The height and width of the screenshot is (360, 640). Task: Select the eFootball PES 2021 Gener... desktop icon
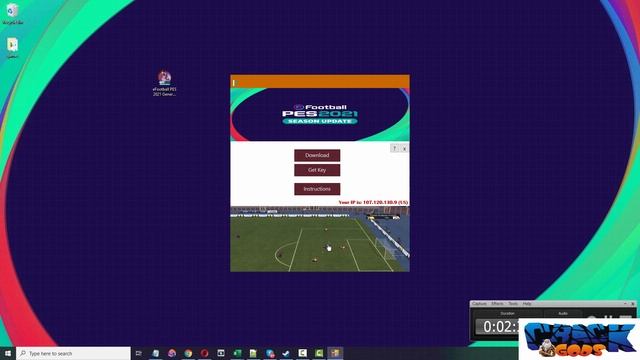(164, 83)
